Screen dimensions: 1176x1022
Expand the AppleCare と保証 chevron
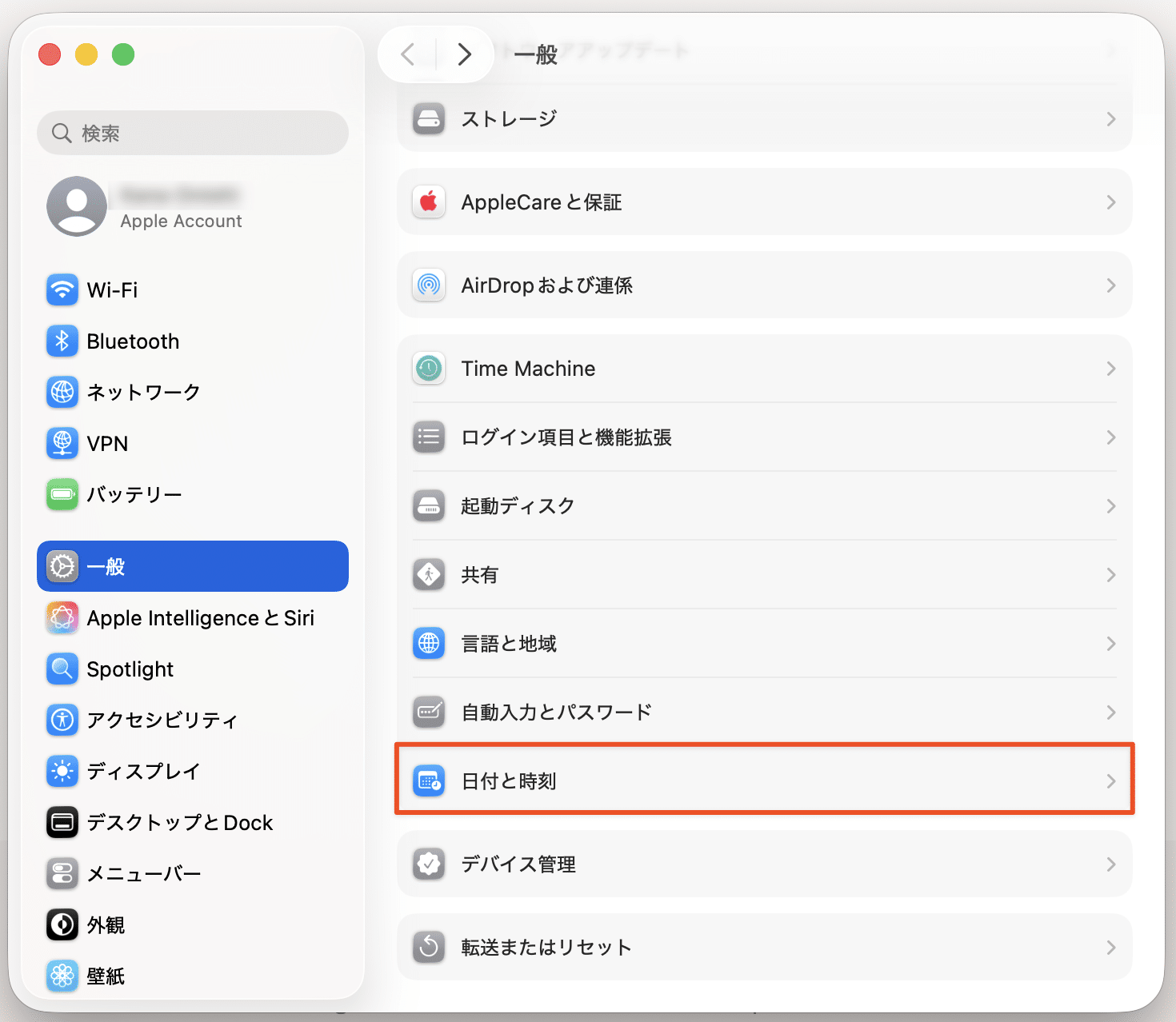[1111, 202]
